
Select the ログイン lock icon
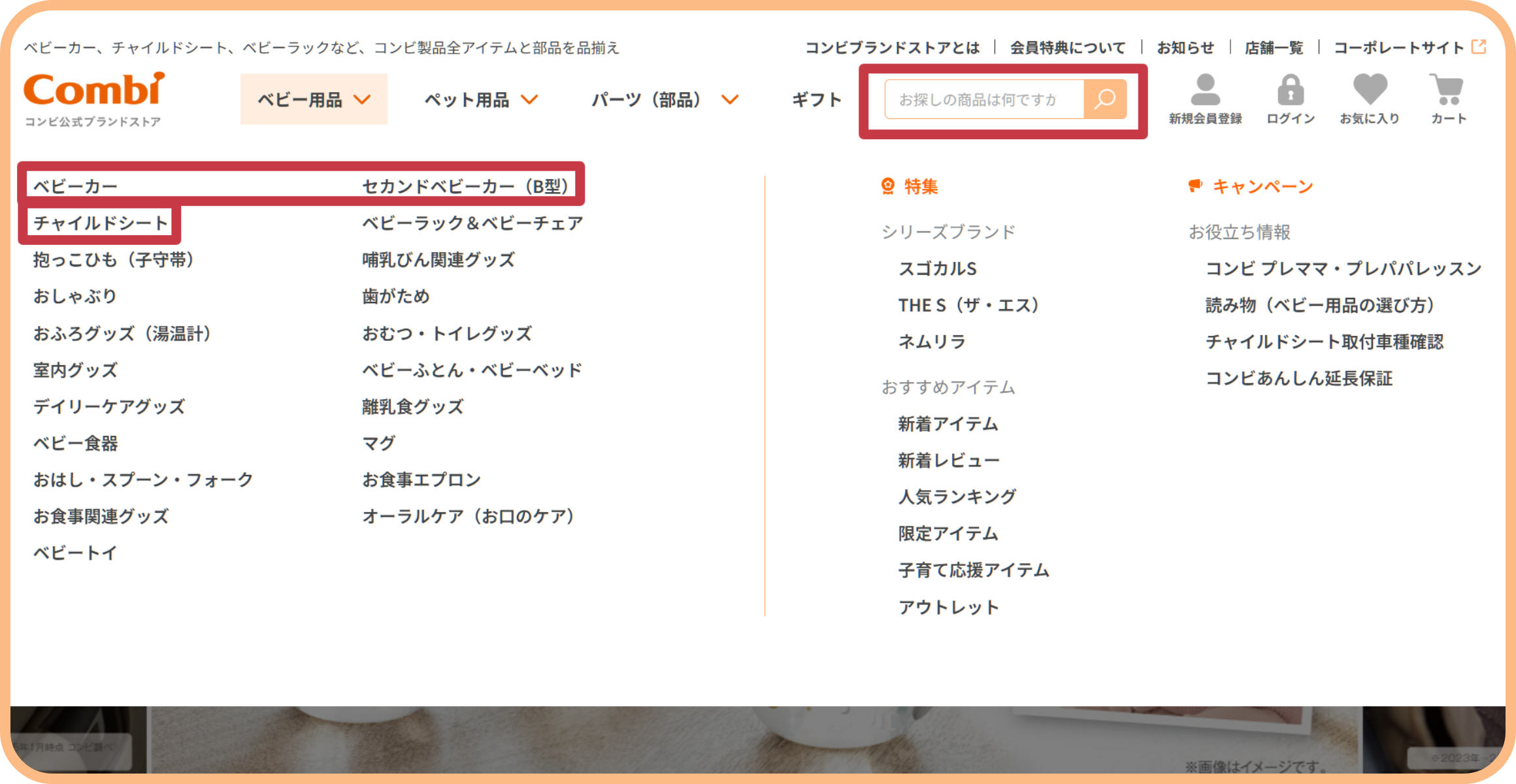click(x=1289, y=90)
